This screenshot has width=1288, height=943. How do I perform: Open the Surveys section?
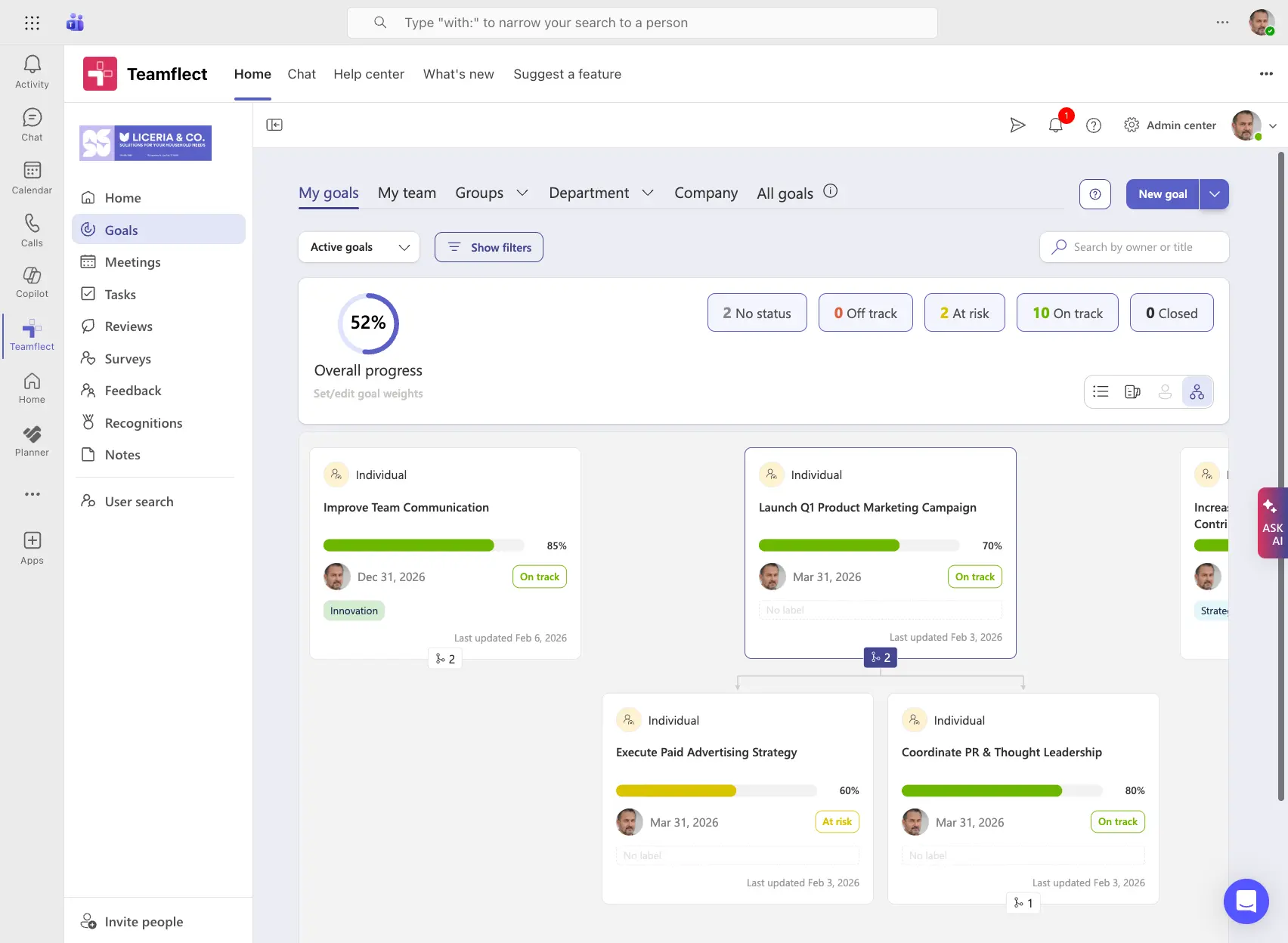(x=127, y=358)
